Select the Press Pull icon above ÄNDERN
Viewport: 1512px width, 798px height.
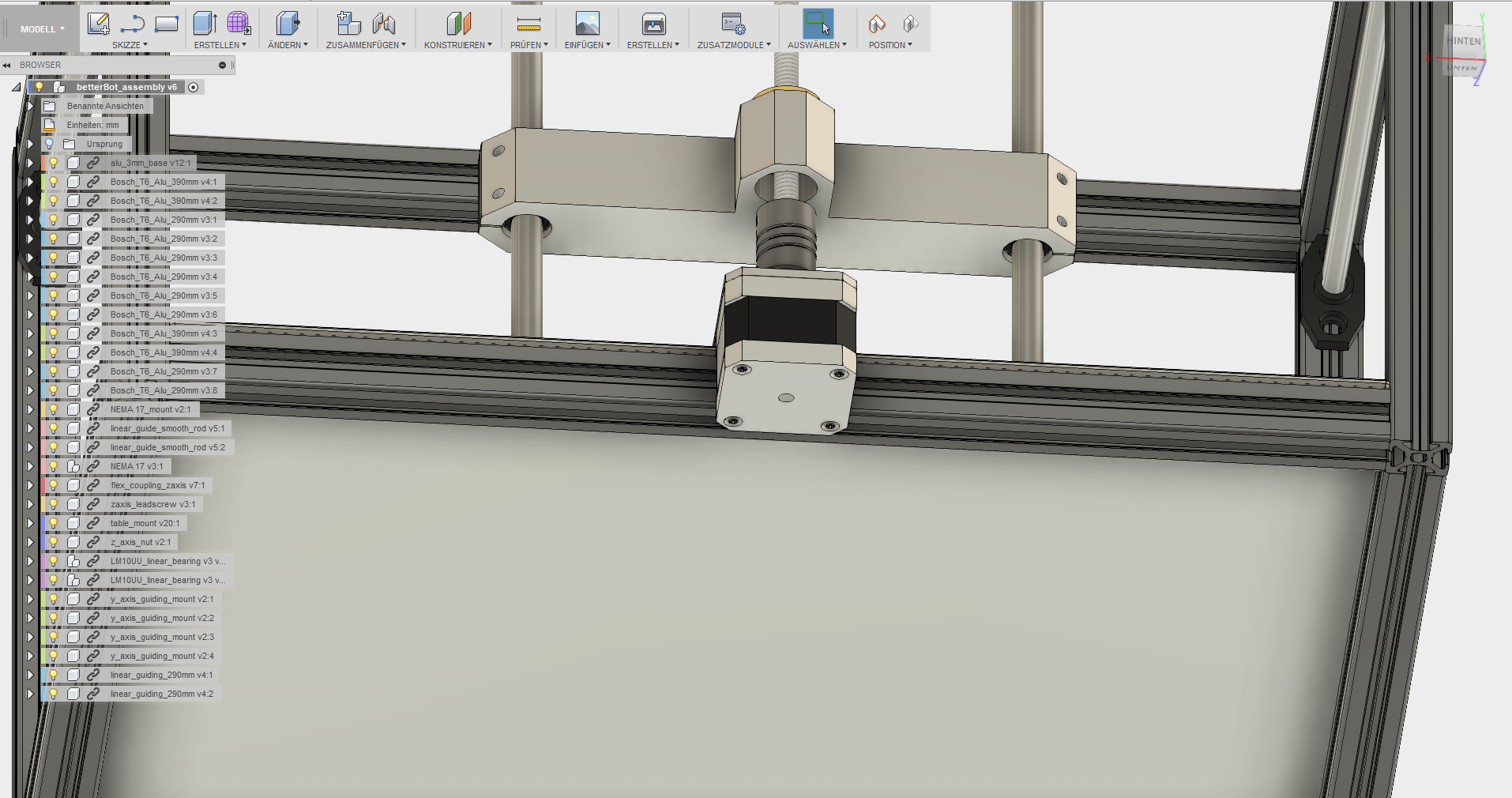tap(288, 24)
